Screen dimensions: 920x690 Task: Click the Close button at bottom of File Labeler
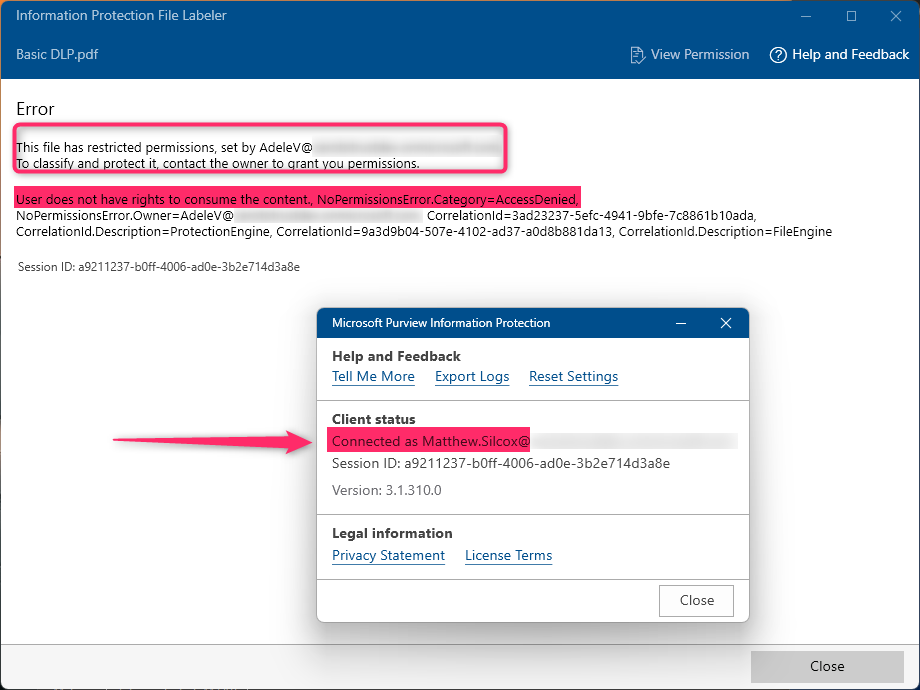pyautogui.click(x=827, y=666)
